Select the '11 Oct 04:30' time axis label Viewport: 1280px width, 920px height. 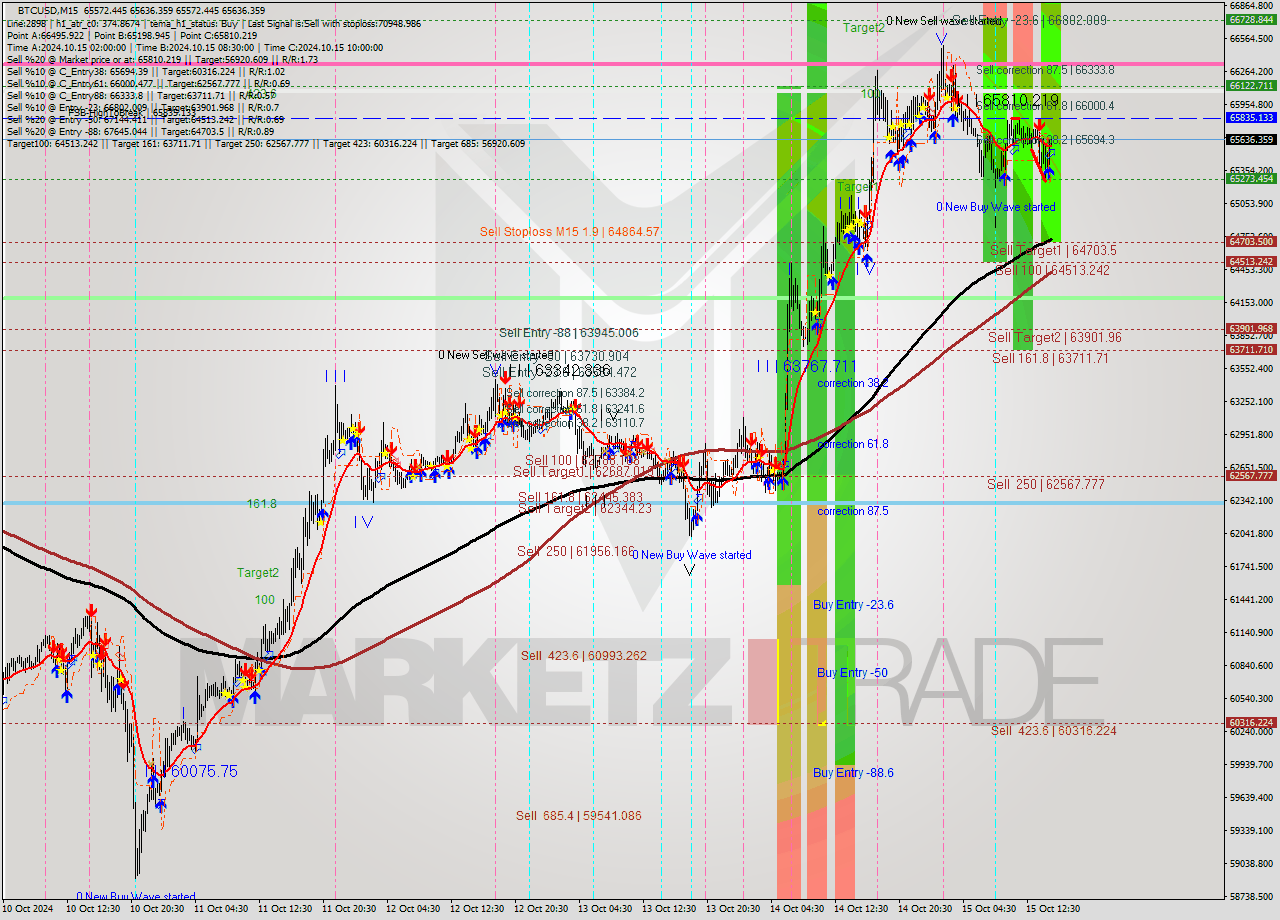(x=222, y=909)
